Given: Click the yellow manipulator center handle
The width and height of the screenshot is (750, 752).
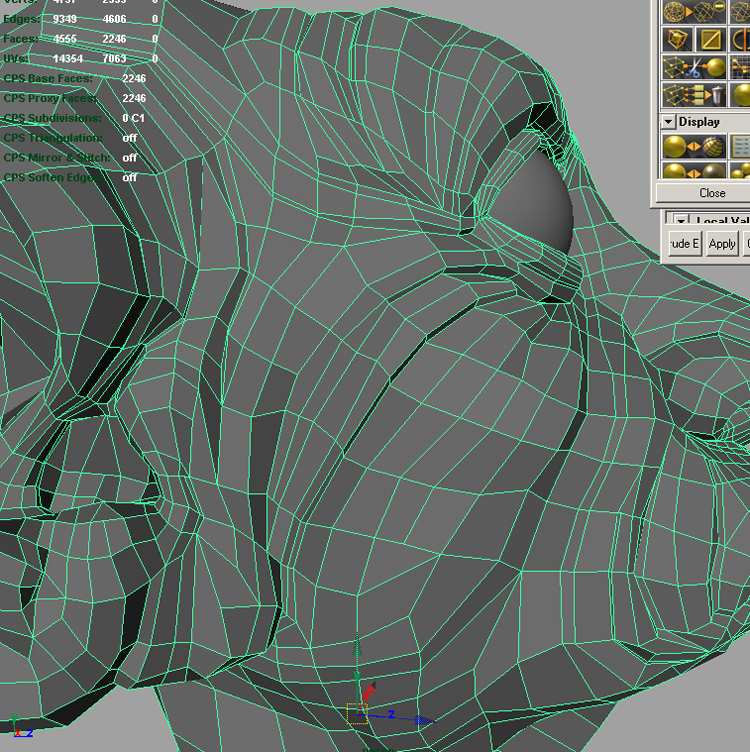Looking at the screenshot, I should pyautogui.click(x=357, y=713).
